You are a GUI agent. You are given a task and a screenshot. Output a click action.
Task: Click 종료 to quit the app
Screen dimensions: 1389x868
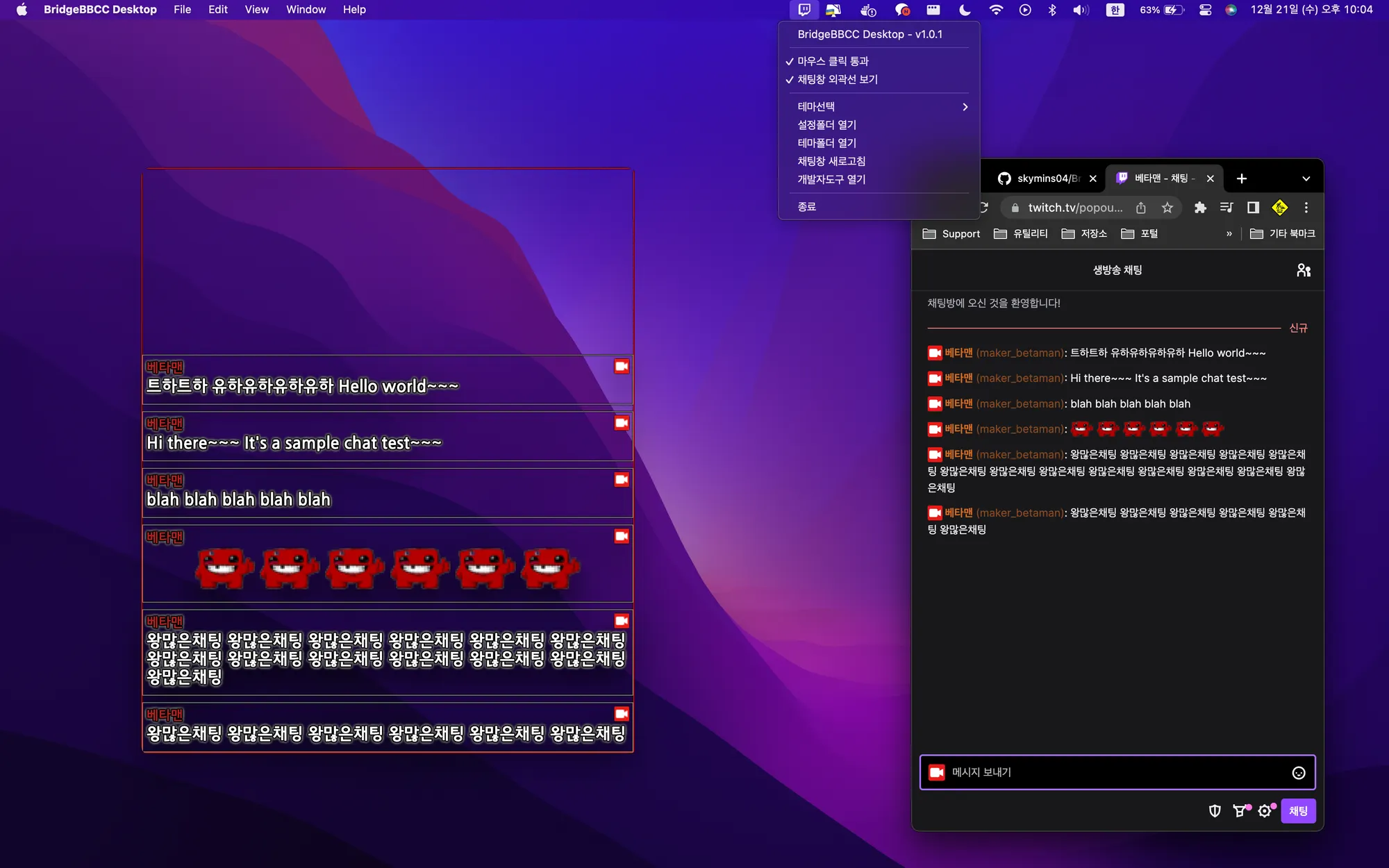807,207
